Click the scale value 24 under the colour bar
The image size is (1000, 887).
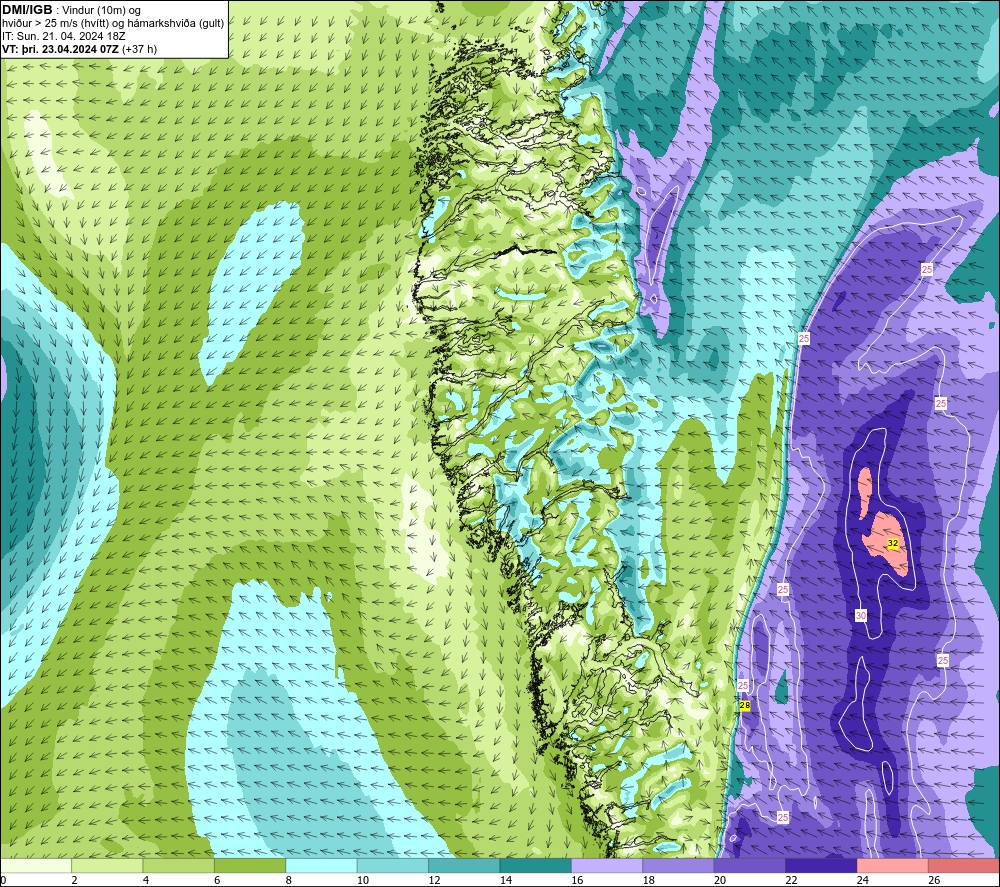pyautogui.click(x=863, y=880)
